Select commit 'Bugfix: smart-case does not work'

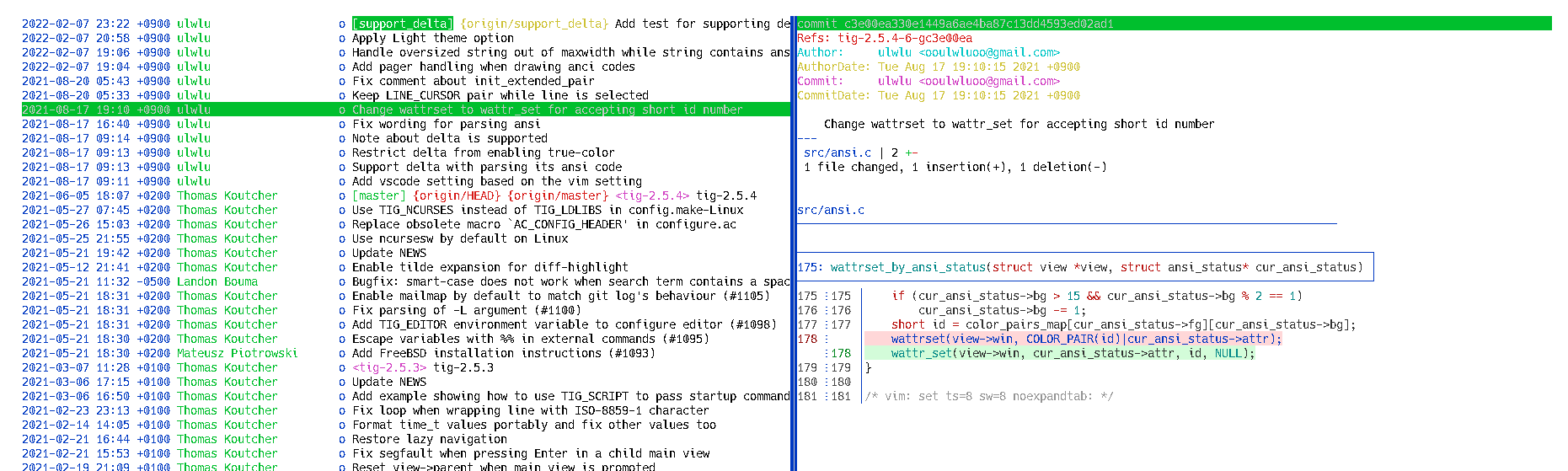405,281
